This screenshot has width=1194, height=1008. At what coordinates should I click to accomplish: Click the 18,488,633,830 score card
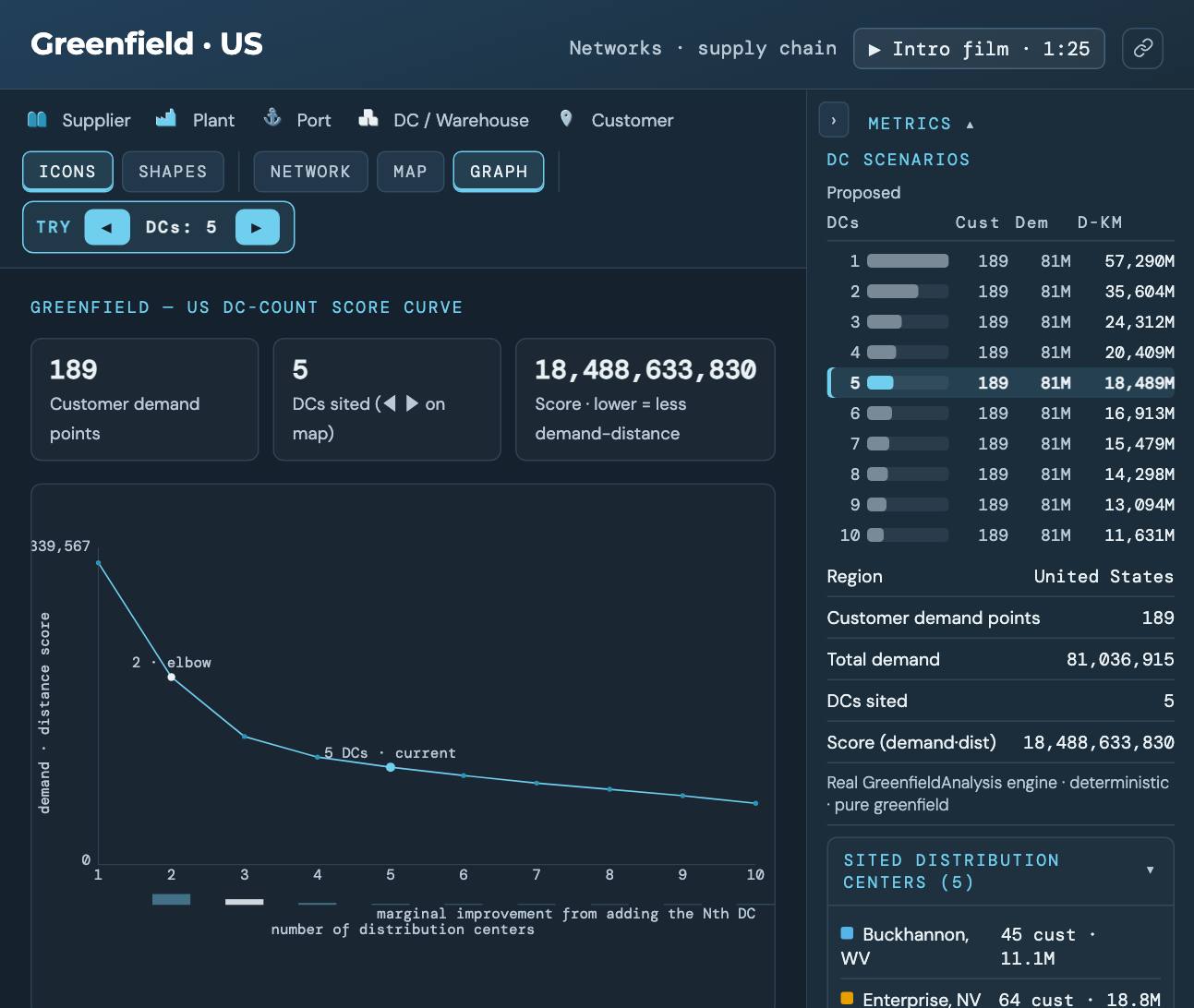(645, 400)
